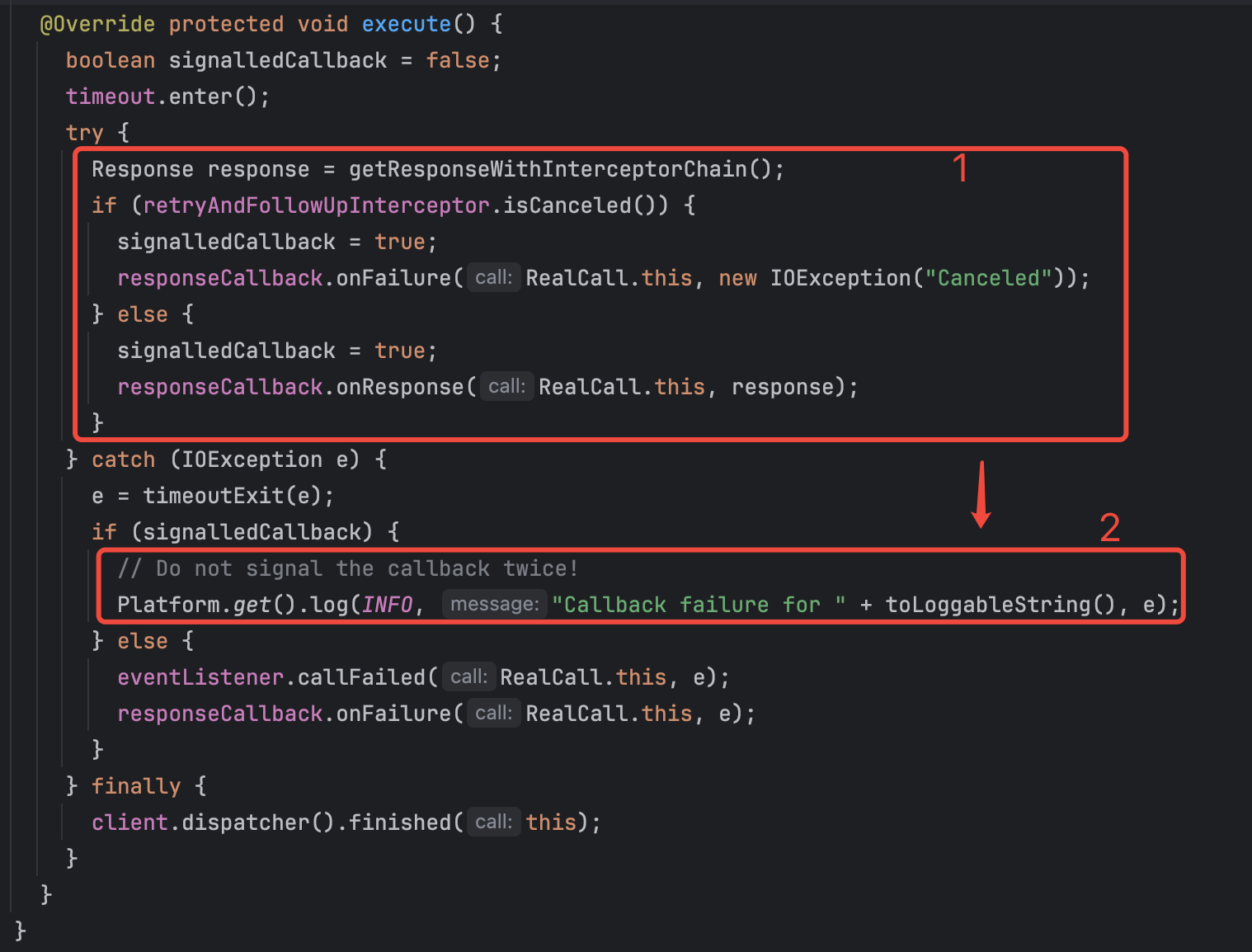
Task: Click the "Canceled" string literal
Action: (988, 278)
